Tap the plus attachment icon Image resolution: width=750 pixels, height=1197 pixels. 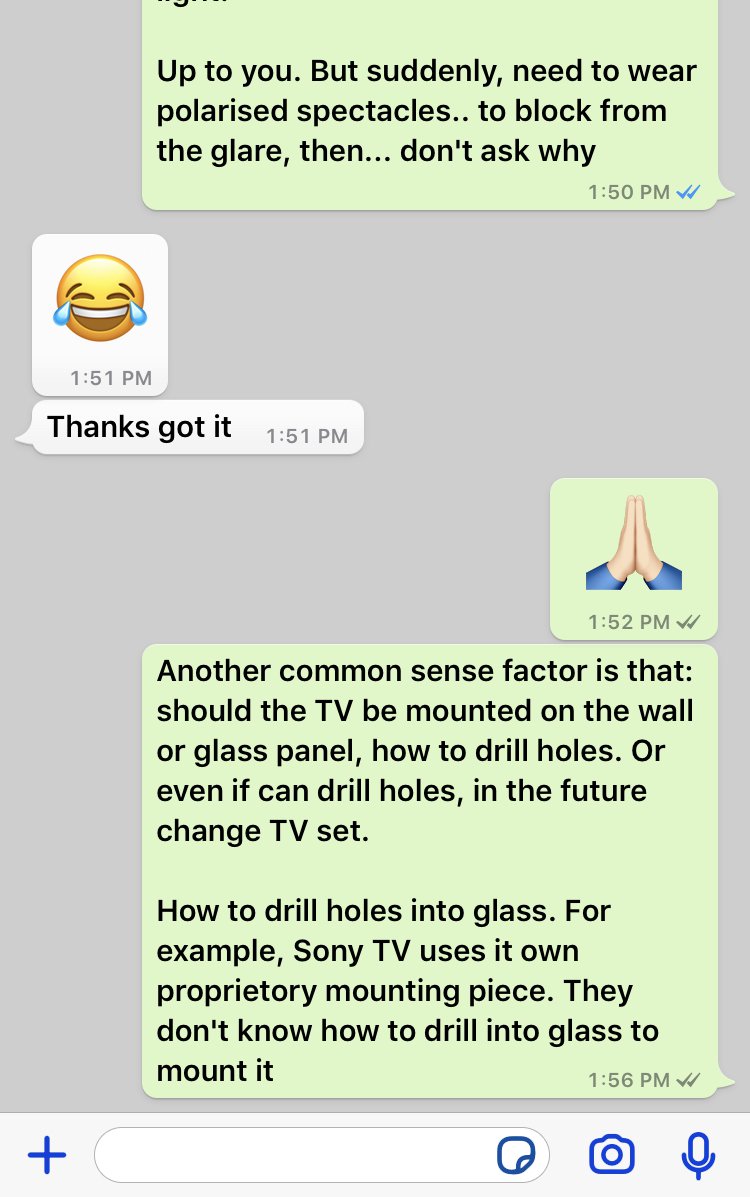click(47, 1155)
